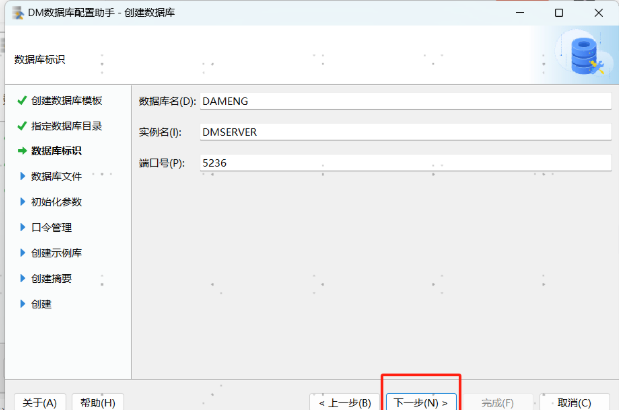Open the 关于(A) about button
619x410 pixels.
coord(40,402)
